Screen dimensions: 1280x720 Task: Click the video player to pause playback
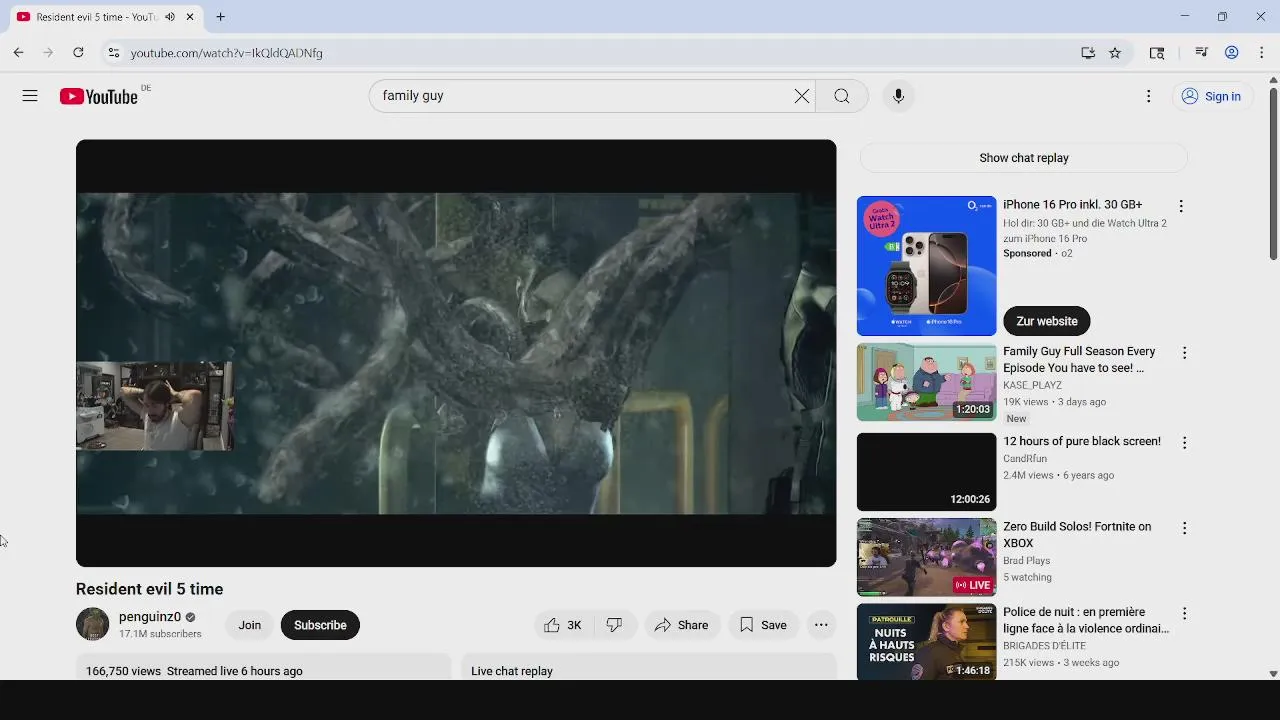(456, 353)
